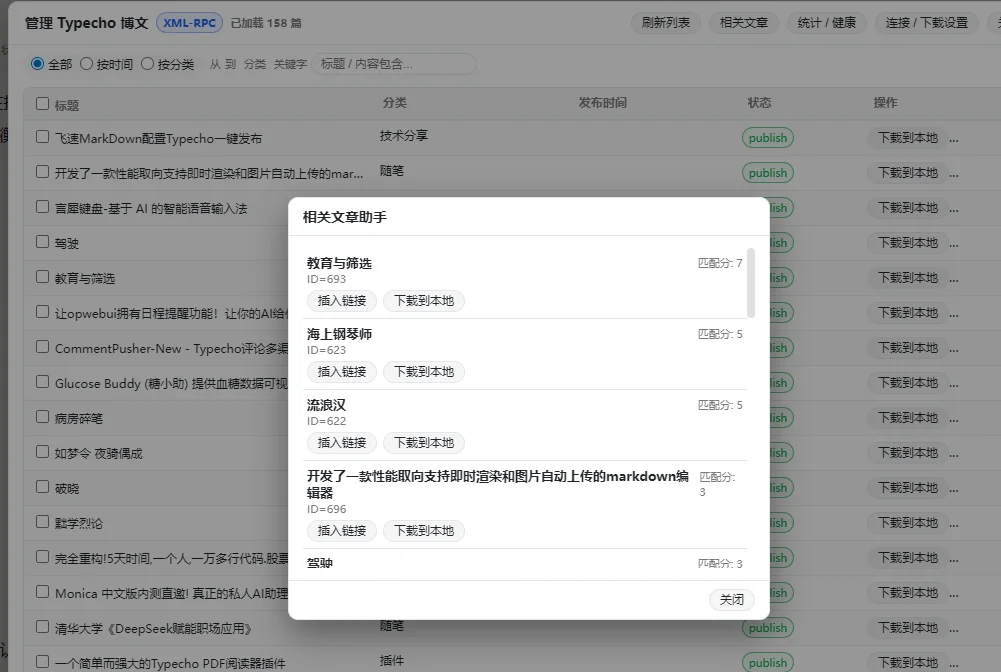Image resolution: width=1001 pixels, height=672 pixels.
Task: Open 连接 / 下载设置
Action: 926,22
